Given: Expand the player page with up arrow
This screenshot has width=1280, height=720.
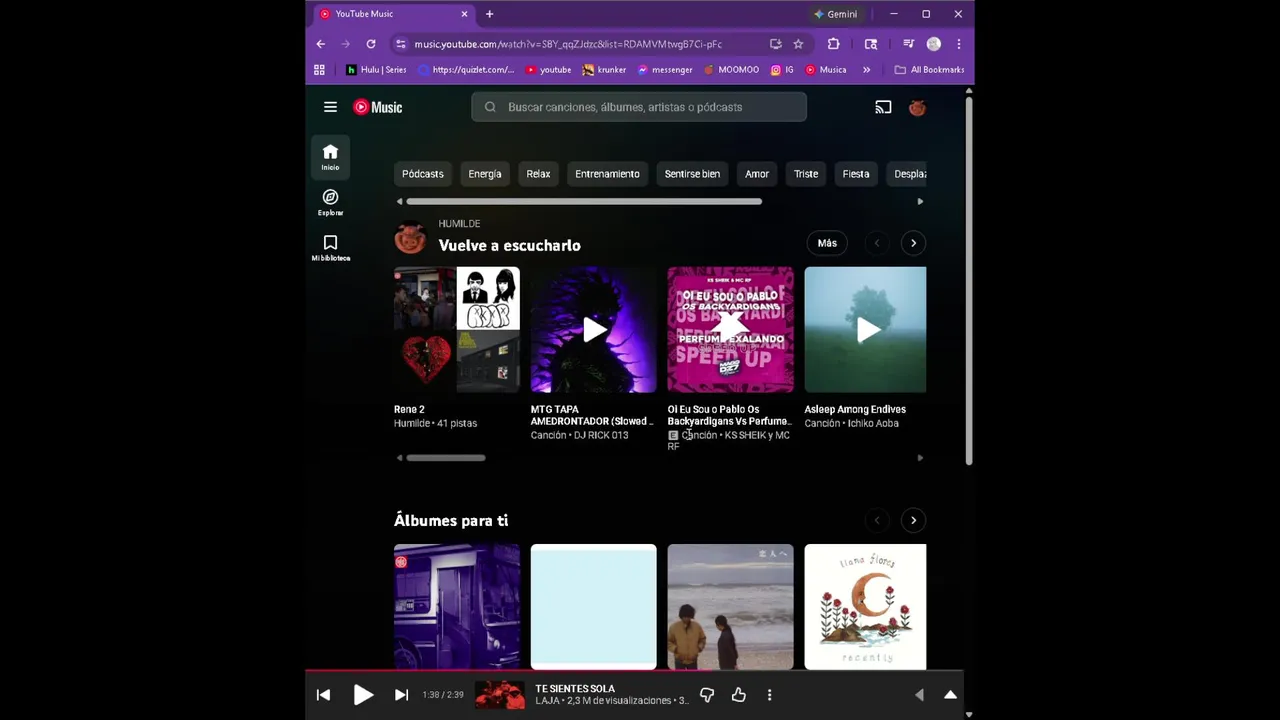Looking at the screenshot, I should pos(950,695).
